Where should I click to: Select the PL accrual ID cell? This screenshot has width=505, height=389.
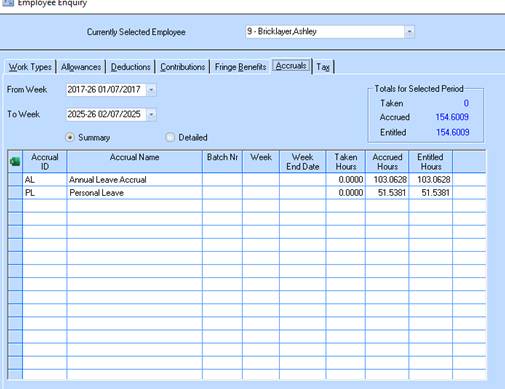coord(45,193)
